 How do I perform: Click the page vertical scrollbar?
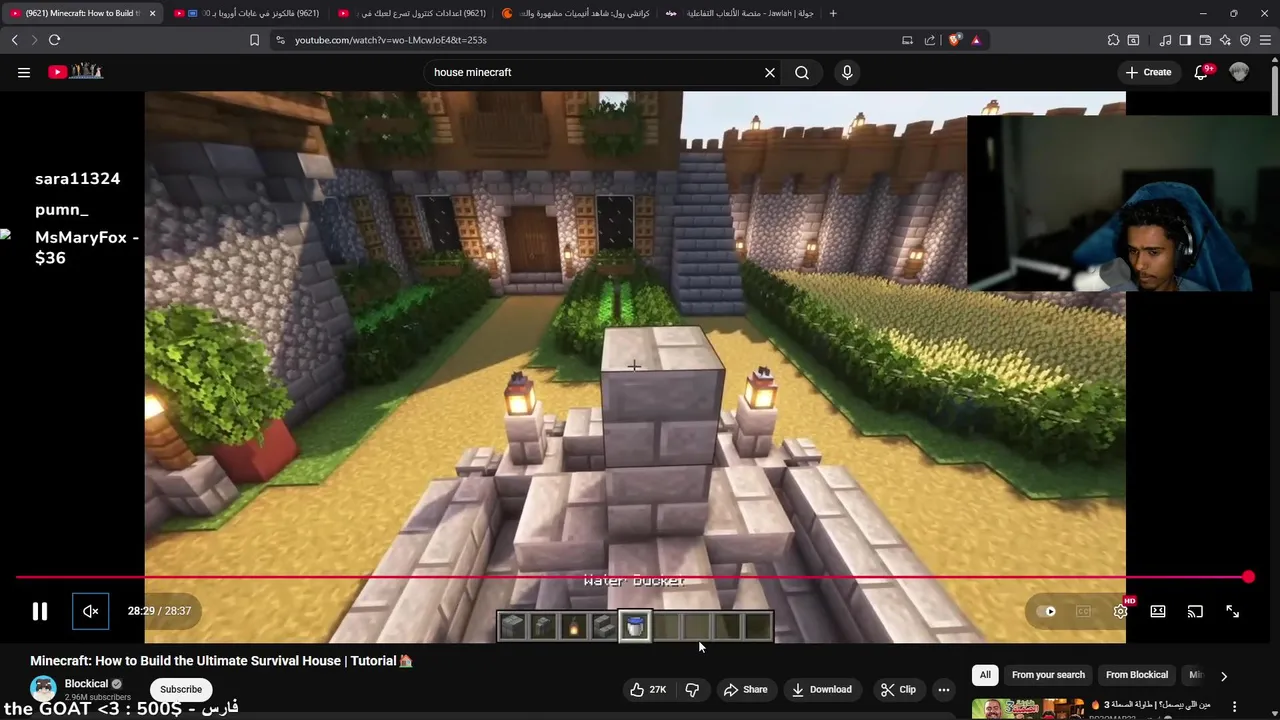(1274, 90)
